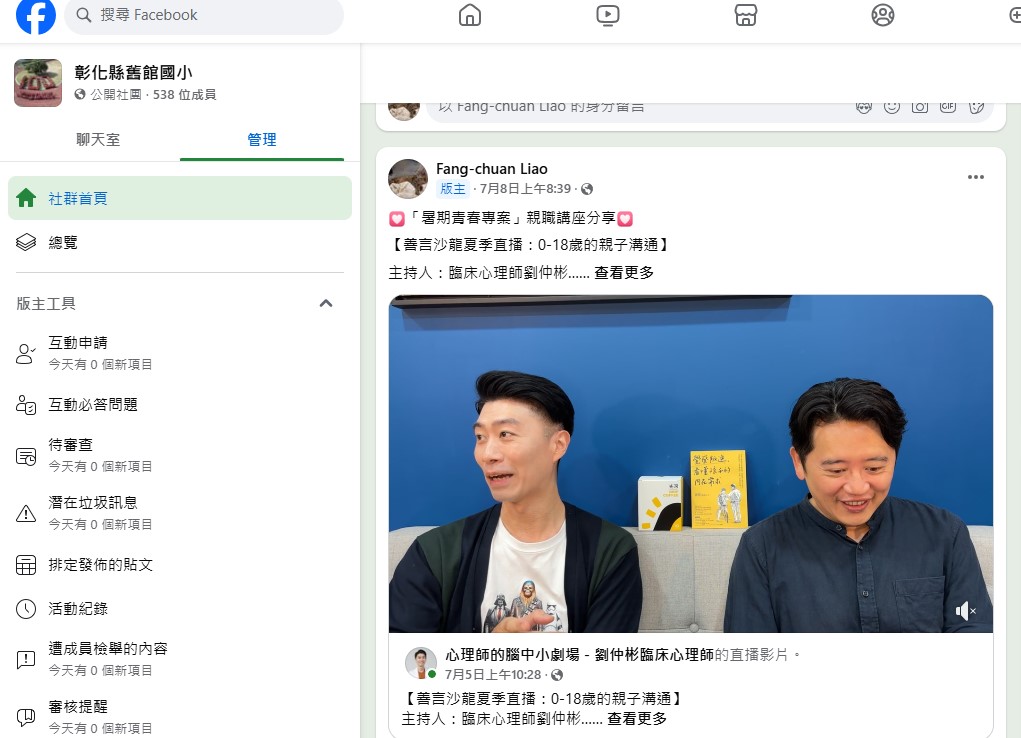Click the globe icon next to 7月5日上午10:28
Screen dimensions: 1021x738
[557, 675]
